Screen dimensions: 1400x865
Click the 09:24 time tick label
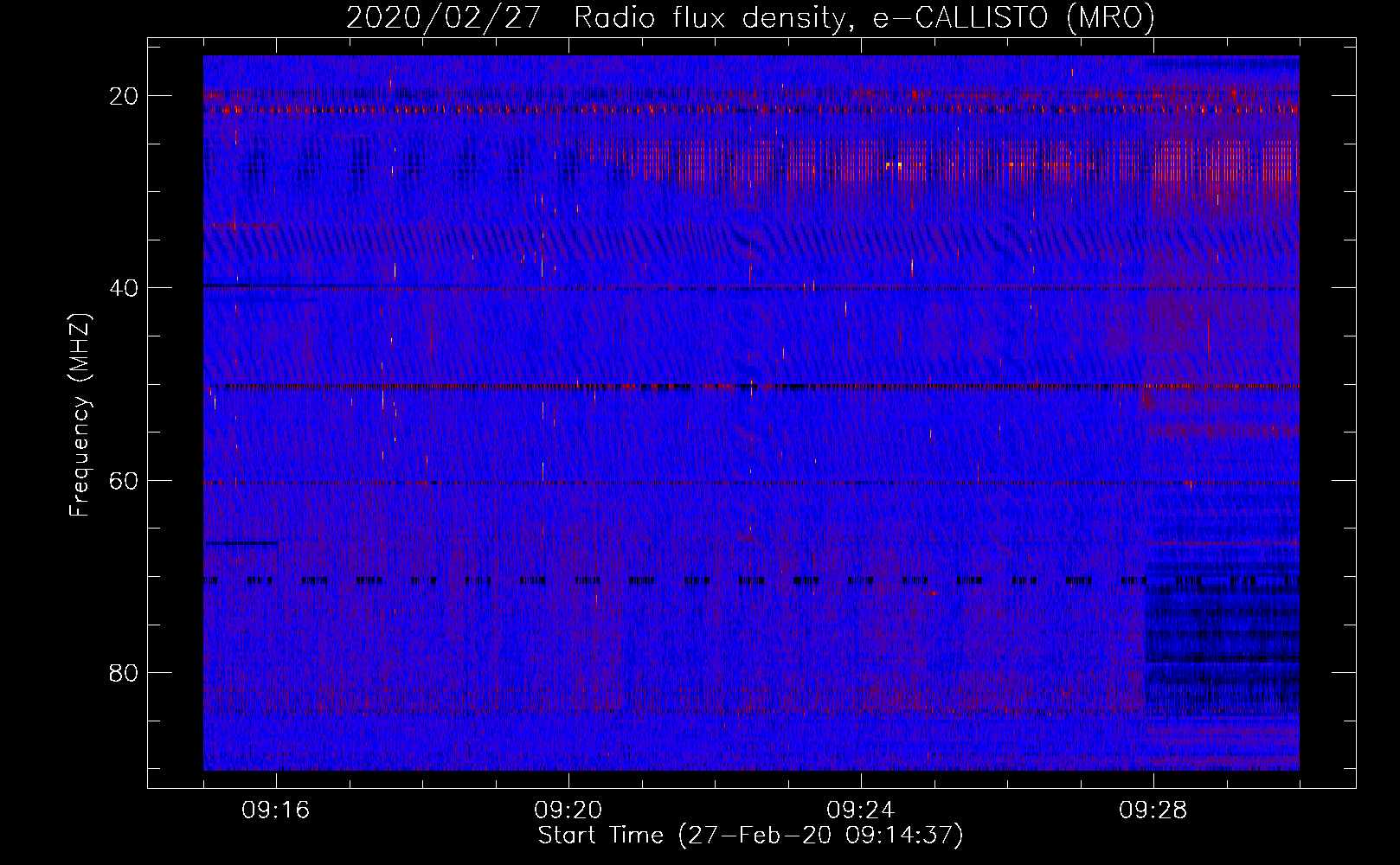[861, 811]
